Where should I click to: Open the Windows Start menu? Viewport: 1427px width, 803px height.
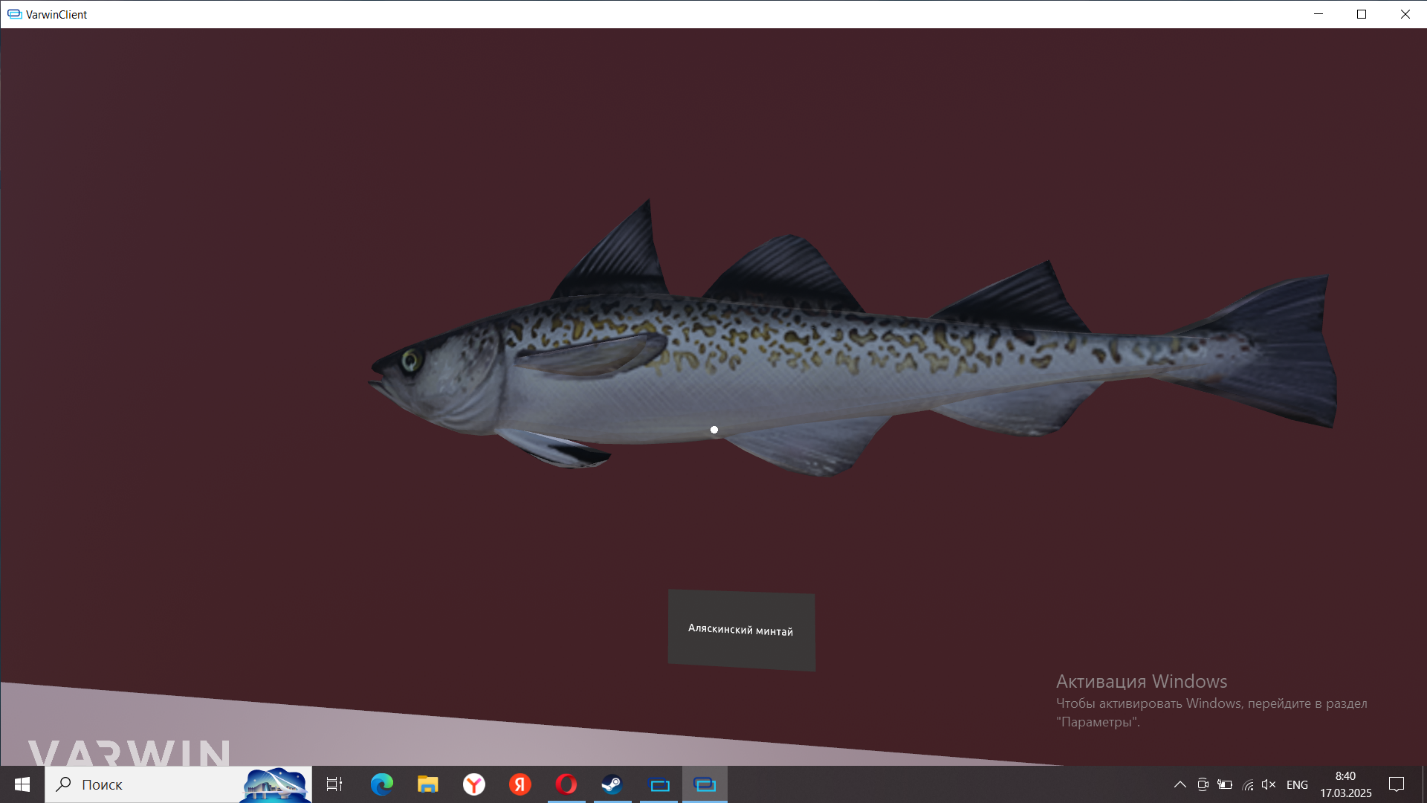[22, 785]
